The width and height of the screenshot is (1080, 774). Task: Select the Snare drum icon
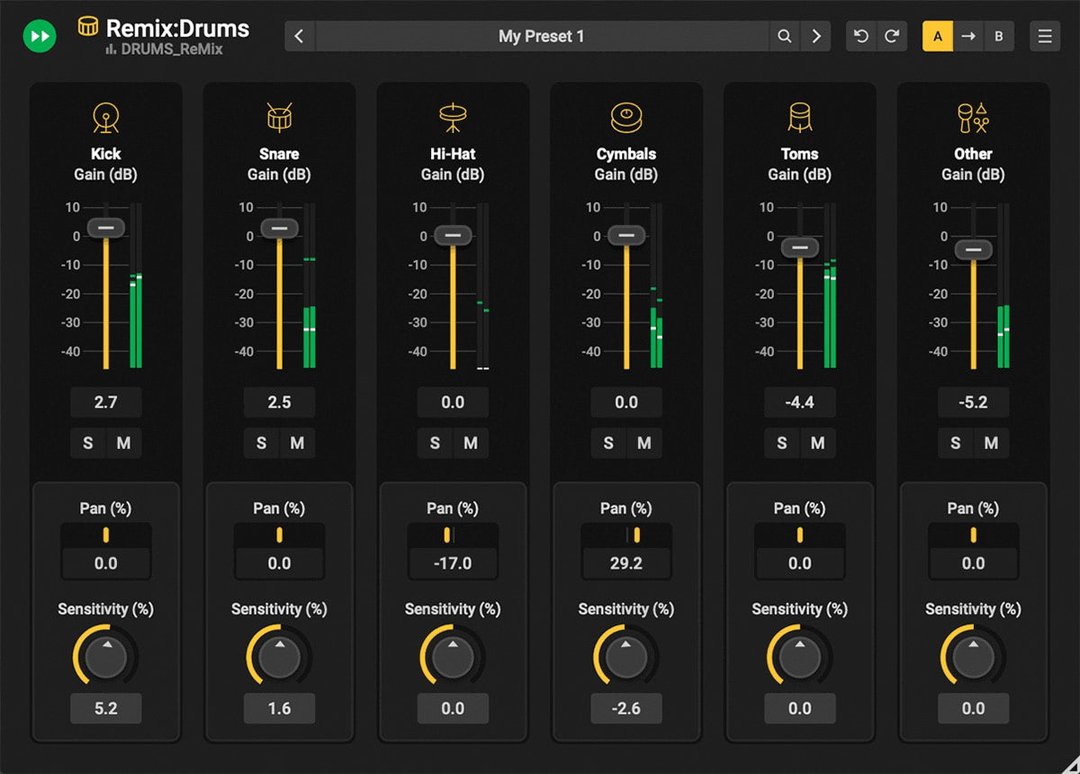point(279,116)
